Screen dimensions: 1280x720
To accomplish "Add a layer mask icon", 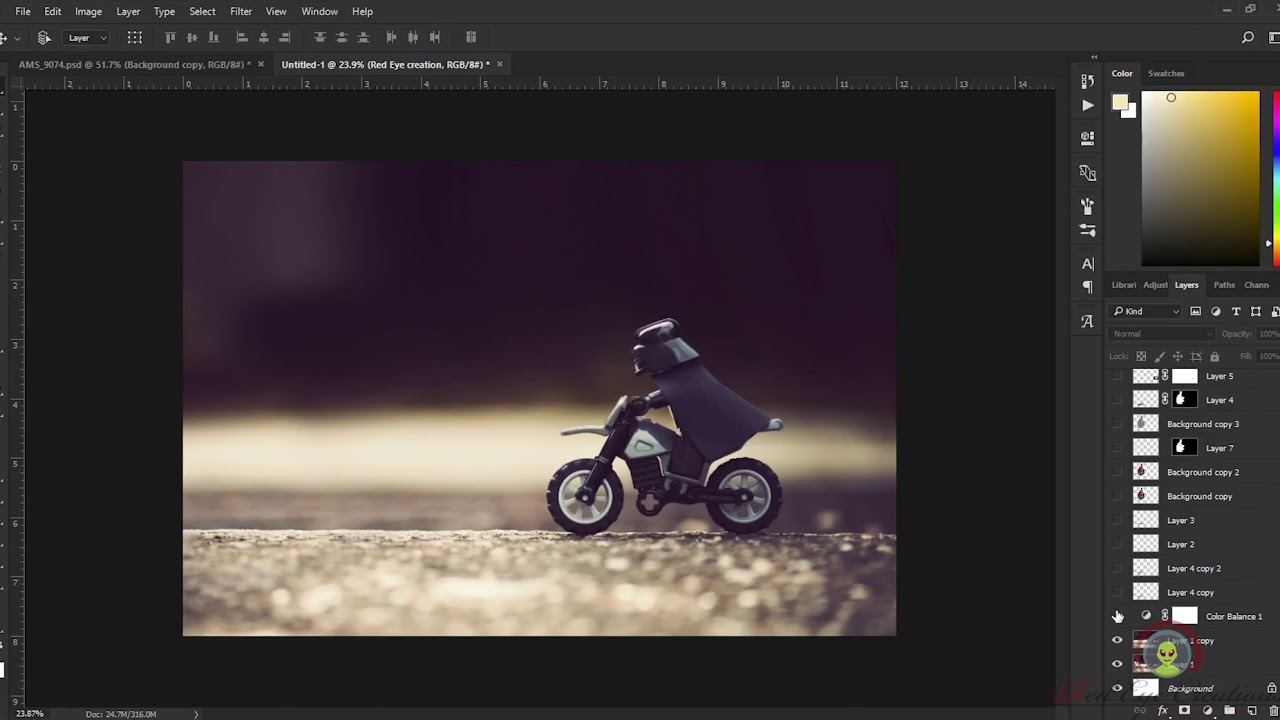I will 1185,710.
